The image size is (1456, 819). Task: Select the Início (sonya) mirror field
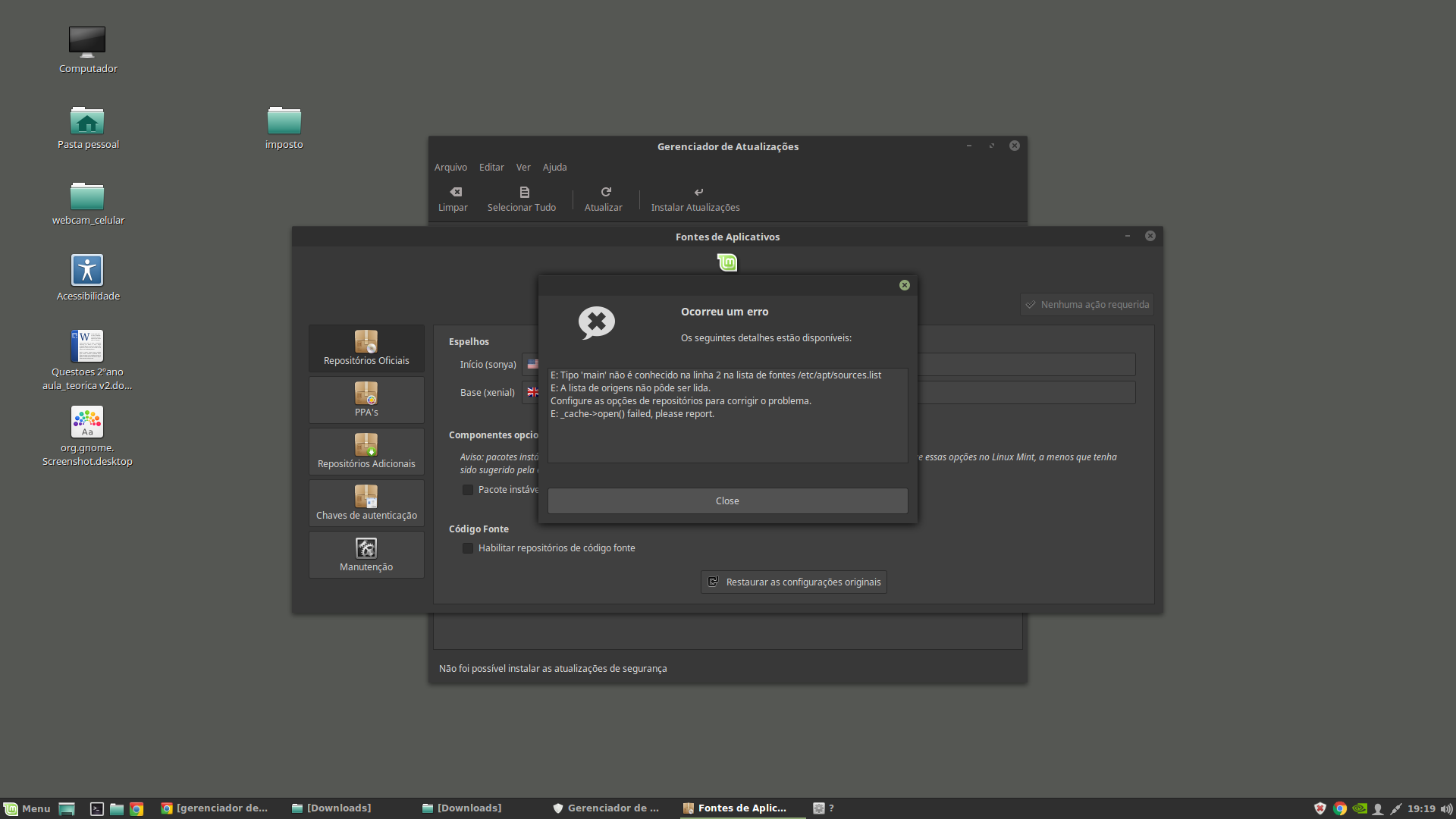pos(828,364)
